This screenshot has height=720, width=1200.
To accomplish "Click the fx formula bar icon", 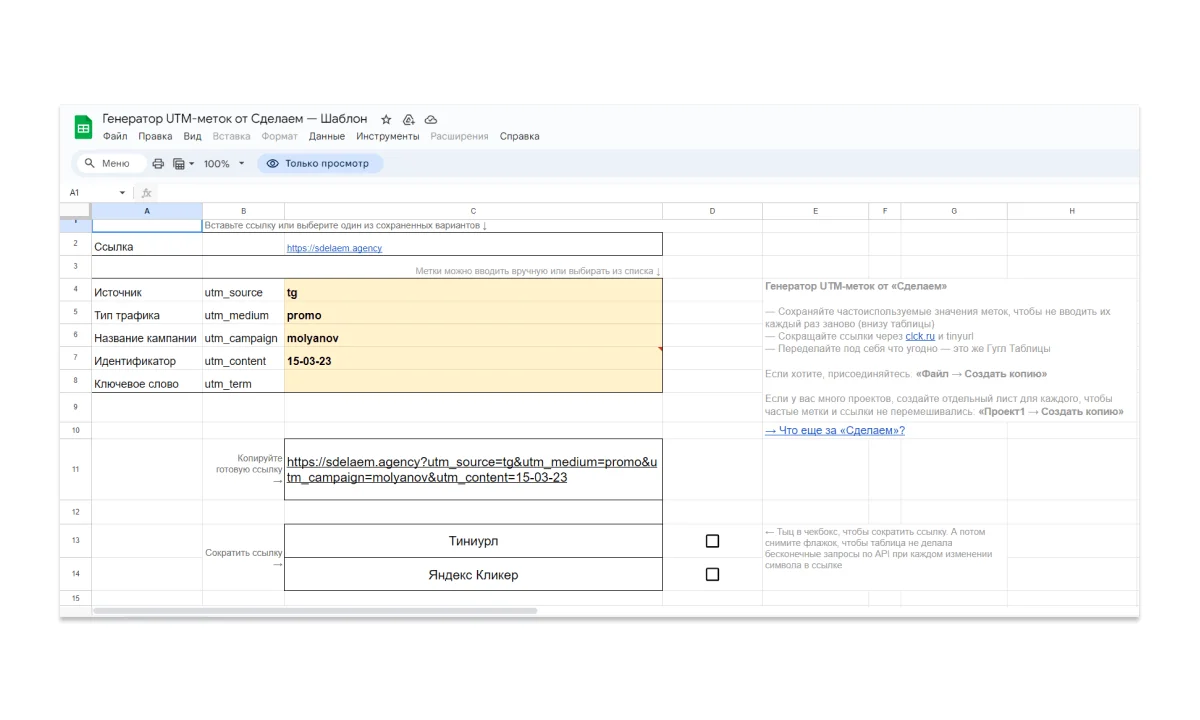I will [146, 192].
